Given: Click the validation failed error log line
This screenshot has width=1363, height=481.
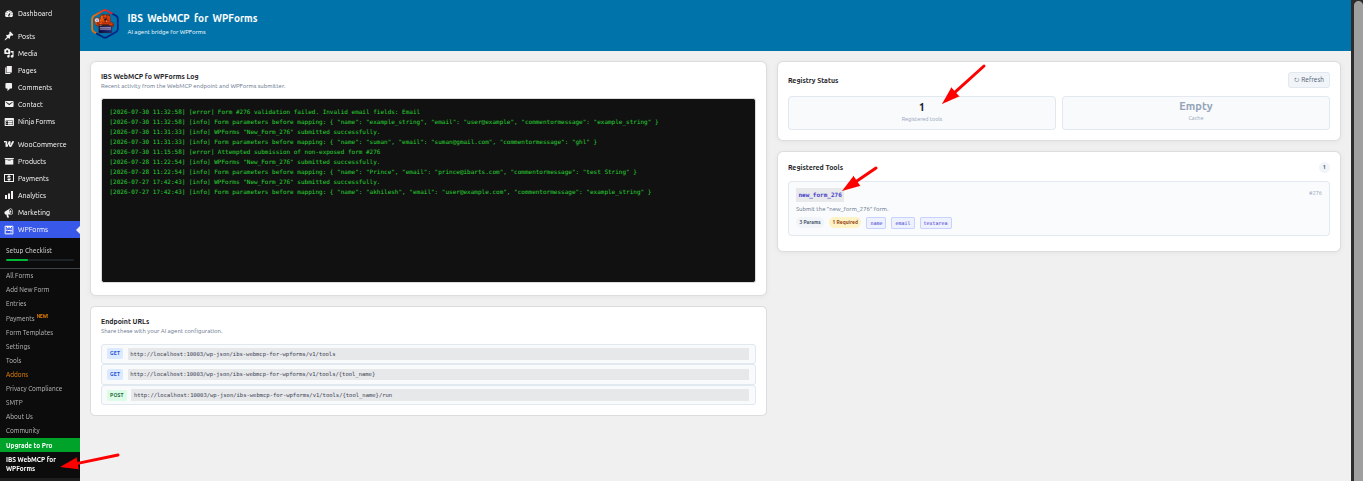Looking at the screenshot, I should pos(265,112).
